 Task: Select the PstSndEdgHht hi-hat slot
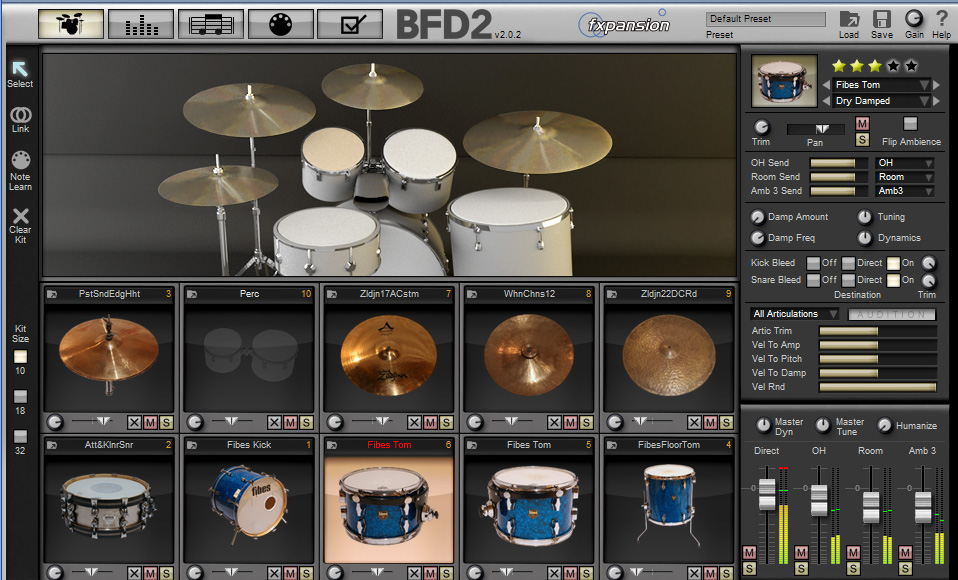109,356
